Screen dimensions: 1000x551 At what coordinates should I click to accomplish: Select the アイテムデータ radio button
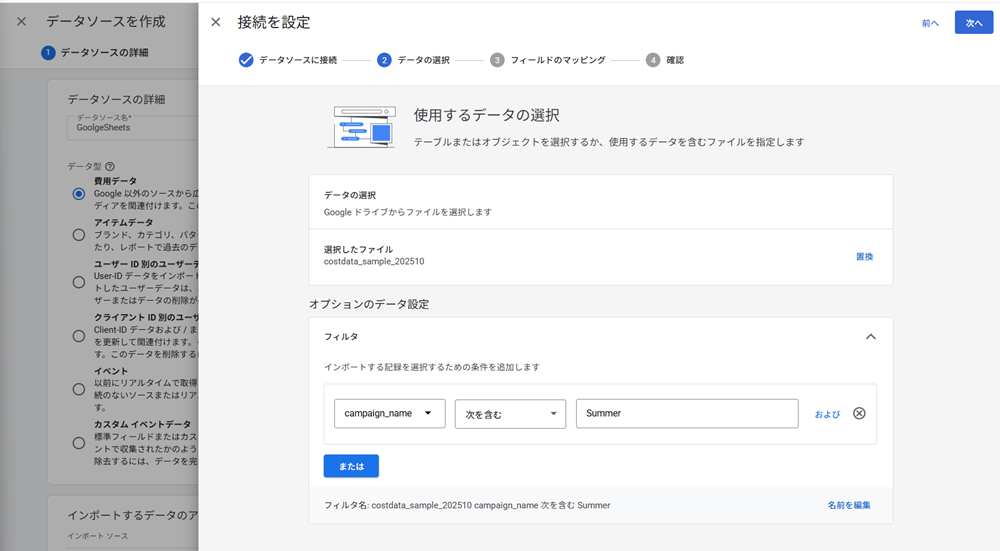79,234
